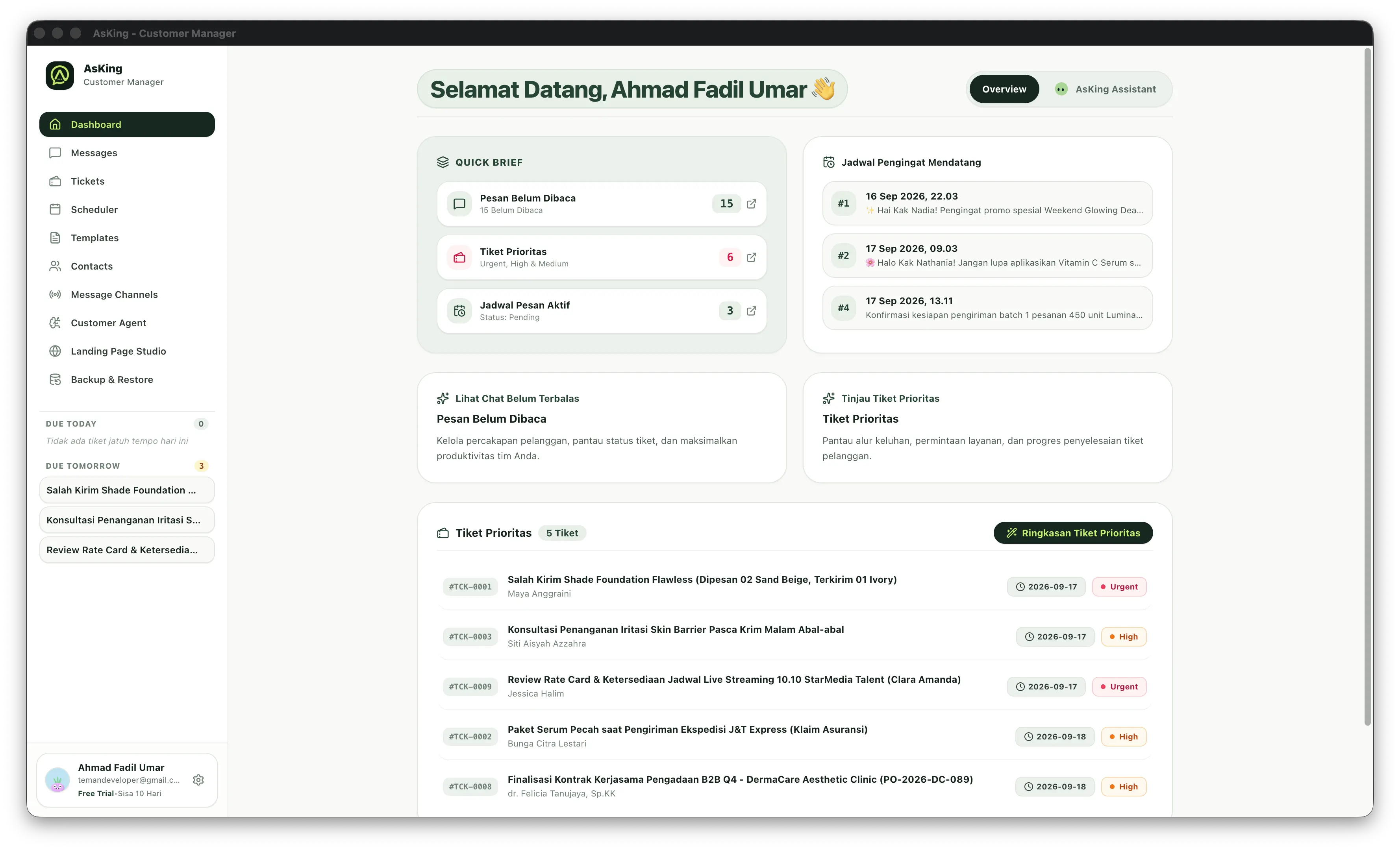The width and height of the screenshot is (1400, 850).
Task: Click the Backup & Restore database icon
Action: [55, 380]
